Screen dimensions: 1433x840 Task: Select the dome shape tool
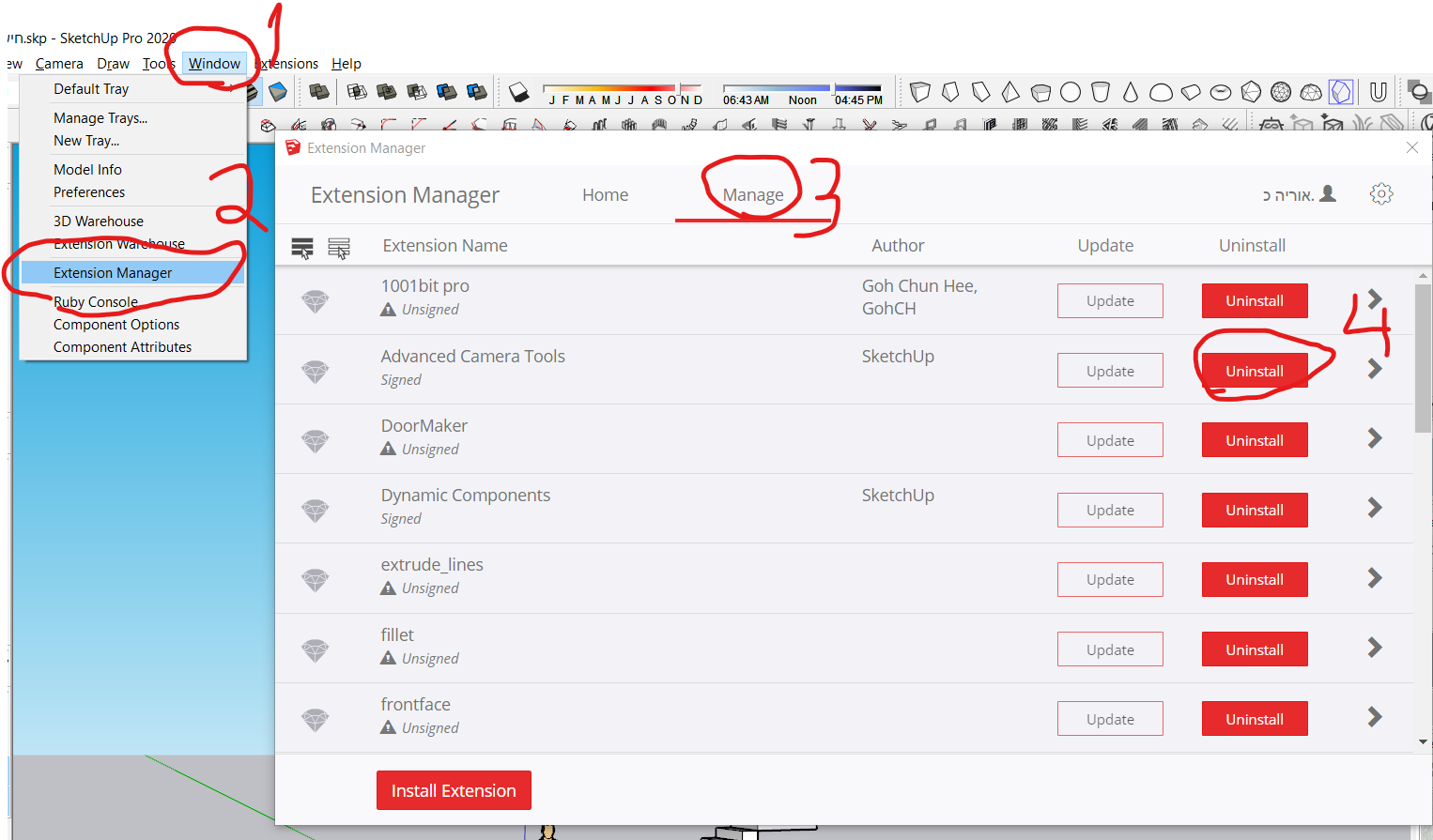(x=1161, y=92)
